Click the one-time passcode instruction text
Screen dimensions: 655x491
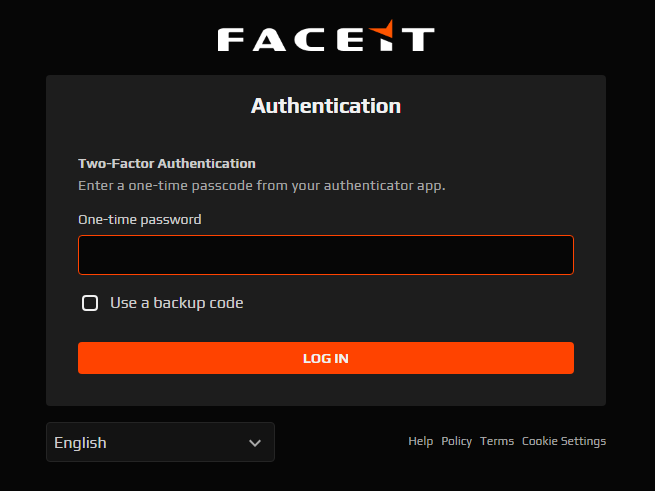(262, 186)
